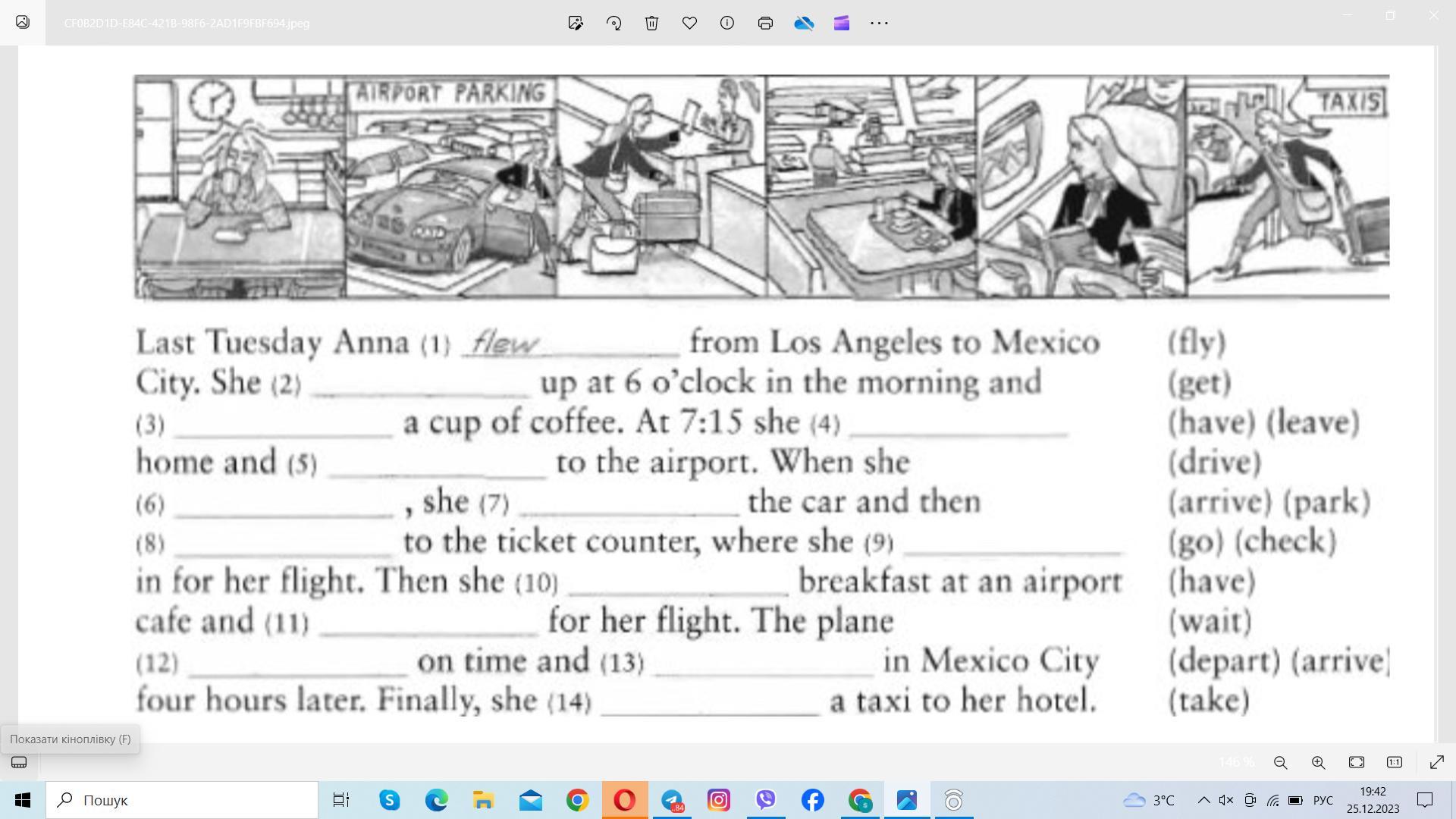The image size is (1456, 819).
Task: Expand hidden system tray icons chevron
Action: [1203, 800]
